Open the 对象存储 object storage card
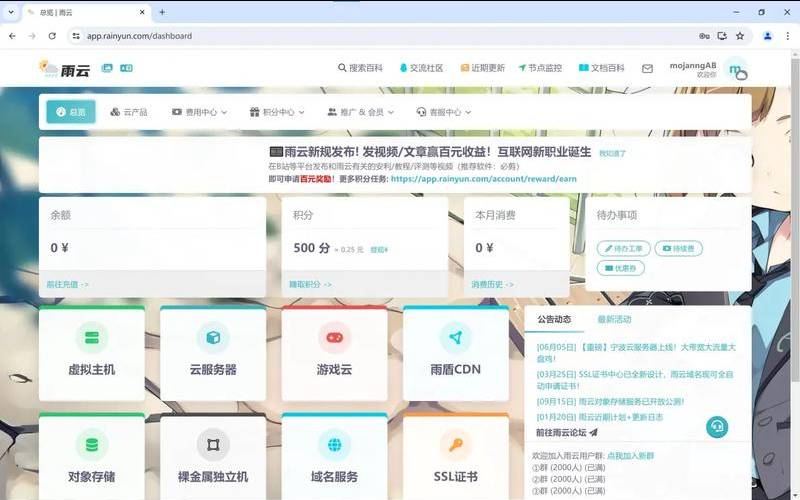 click(x=92, y=457)
